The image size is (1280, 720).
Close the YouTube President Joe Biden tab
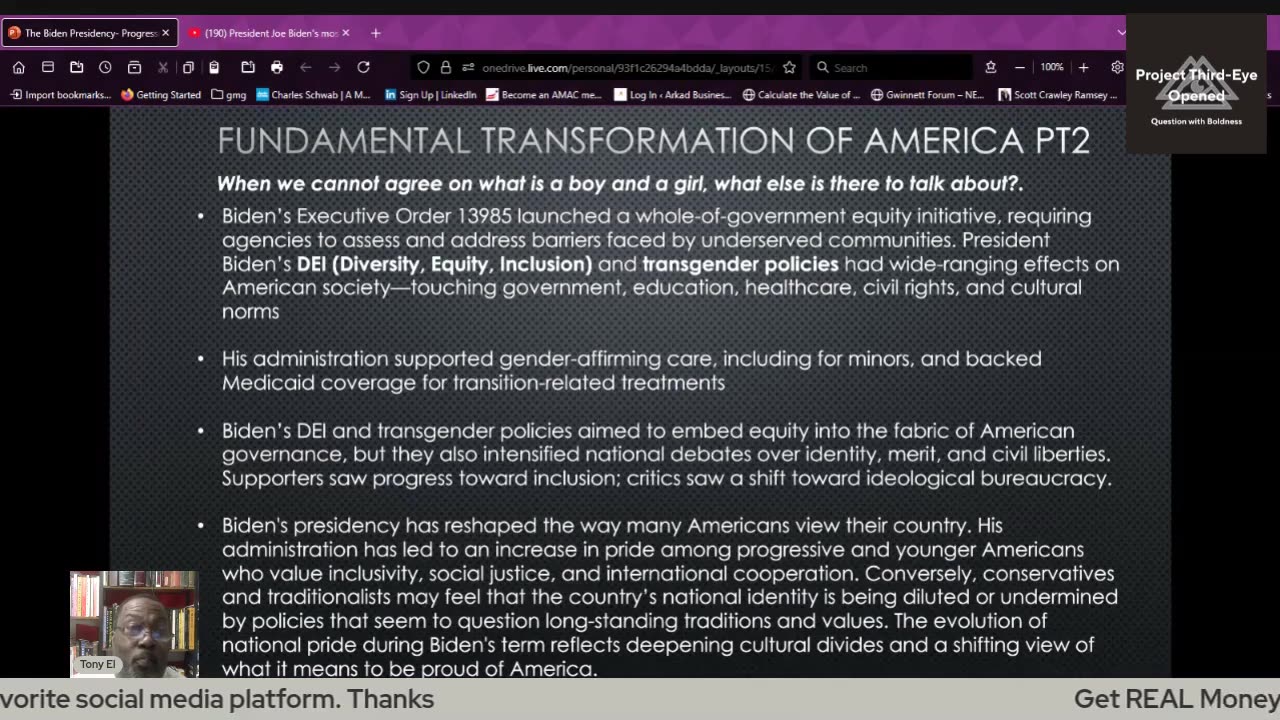pyautogui.click(x=345, y=33)
